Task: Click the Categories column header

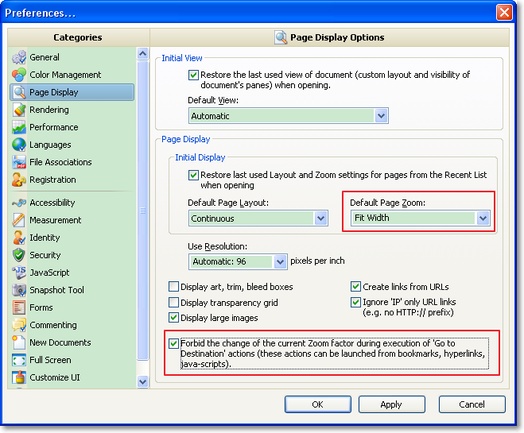Action: (x=78, y=37)
